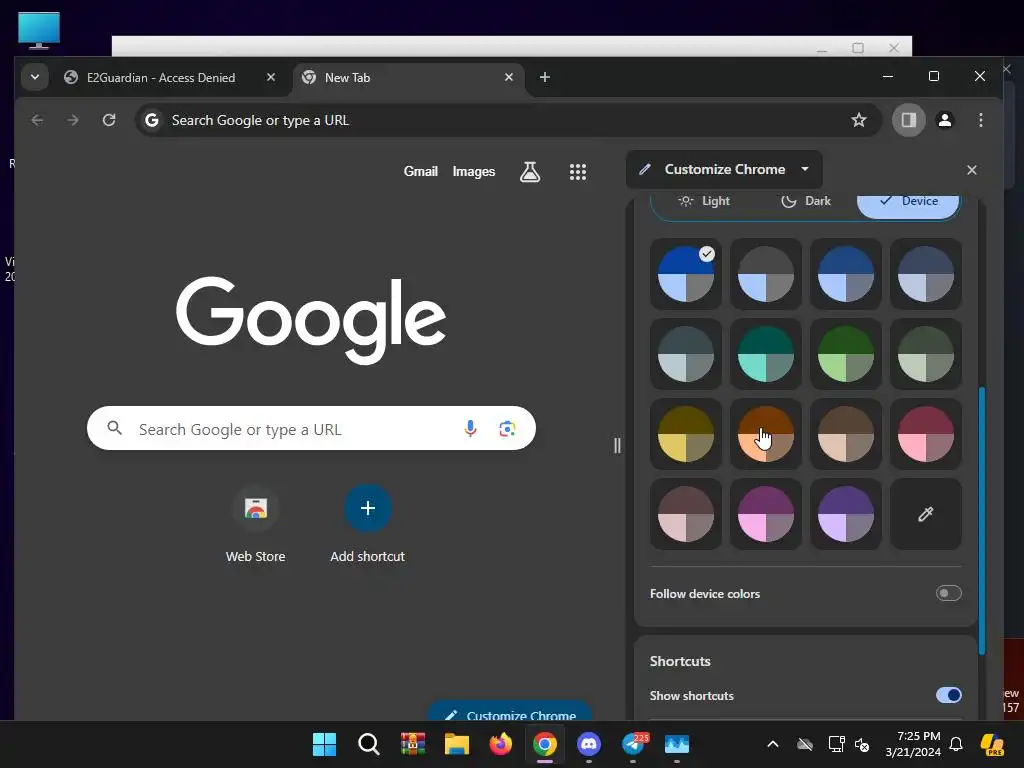1024x768 pixels.
Task: Toggle Follow device colors switch
Action: pyautogui.click(x=948, y=593)
